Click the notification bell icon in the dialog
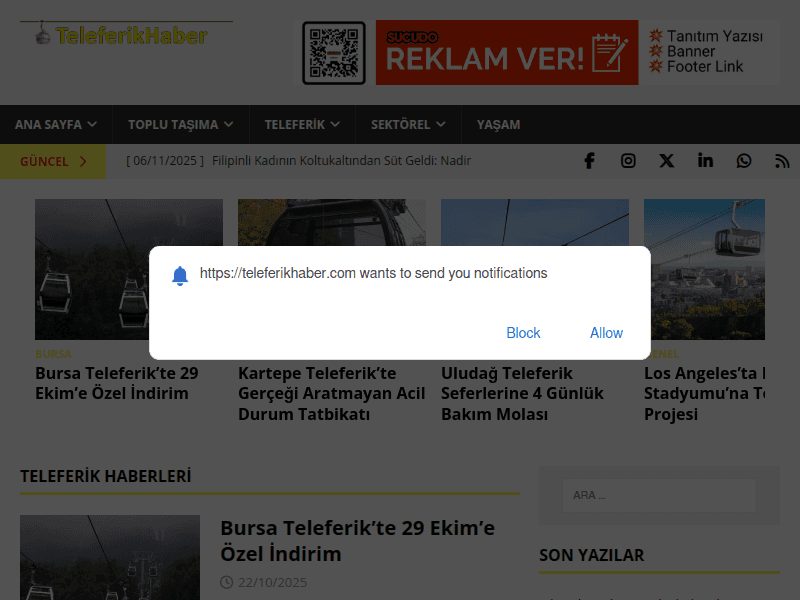This screenshot has height=600, width=800. point(180,272)
